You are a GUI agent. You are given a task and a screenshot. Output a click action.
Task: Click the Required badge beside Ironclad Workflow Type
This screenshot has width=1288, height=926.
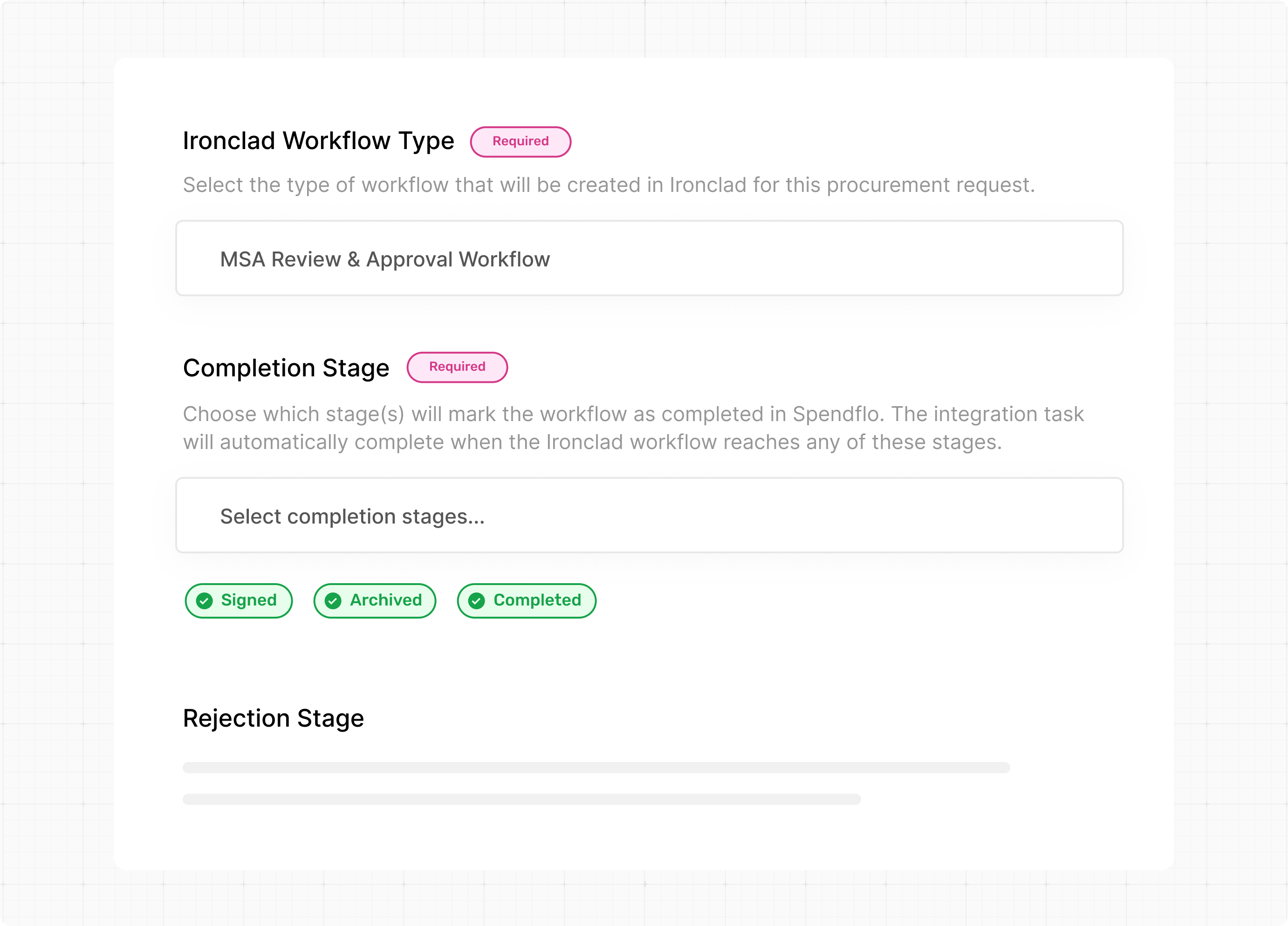(x=520, y=142)
